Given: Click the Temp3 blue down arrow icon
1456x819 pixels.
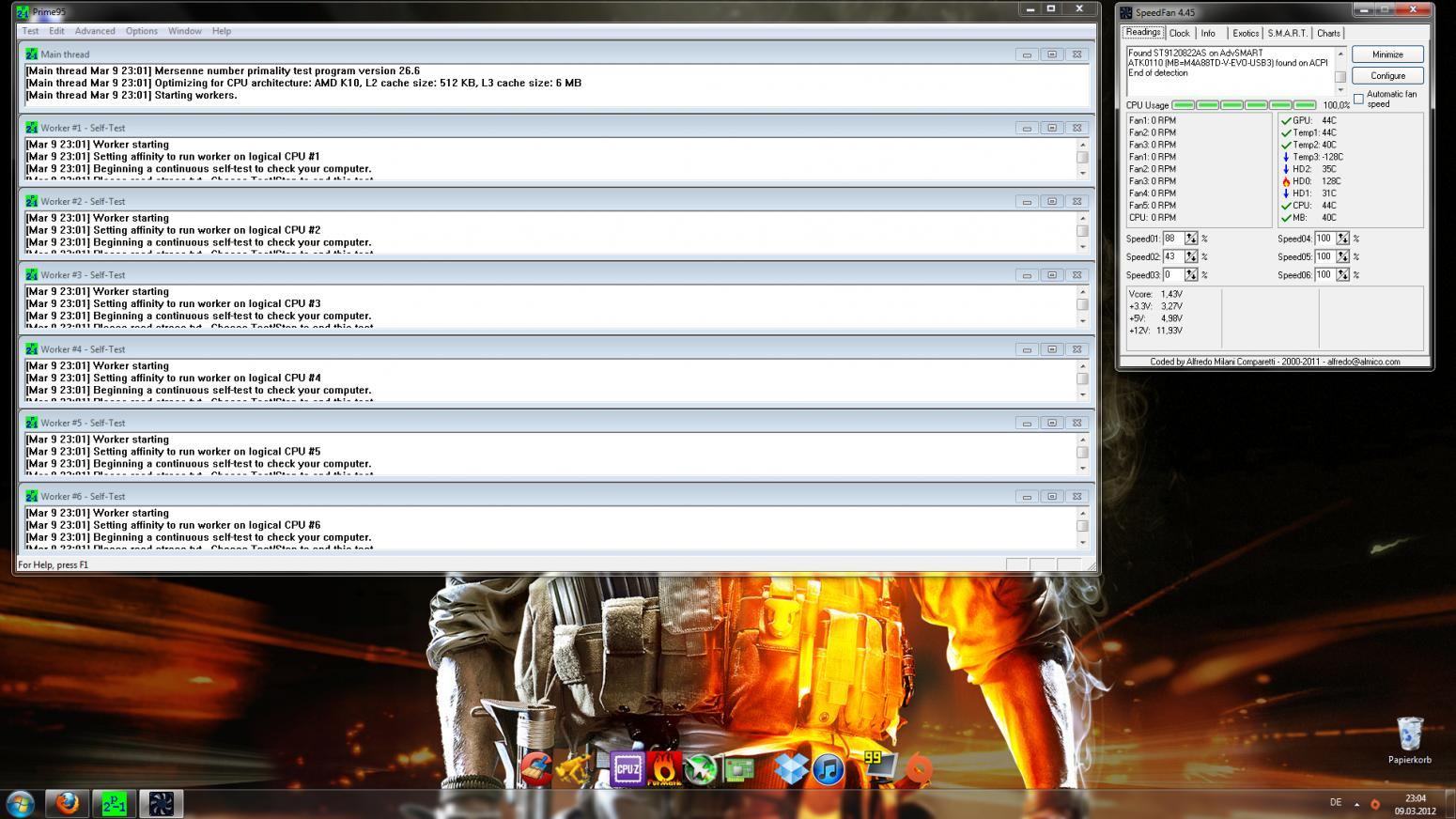Looking at the screenshot, I should tap(1286, 157).
